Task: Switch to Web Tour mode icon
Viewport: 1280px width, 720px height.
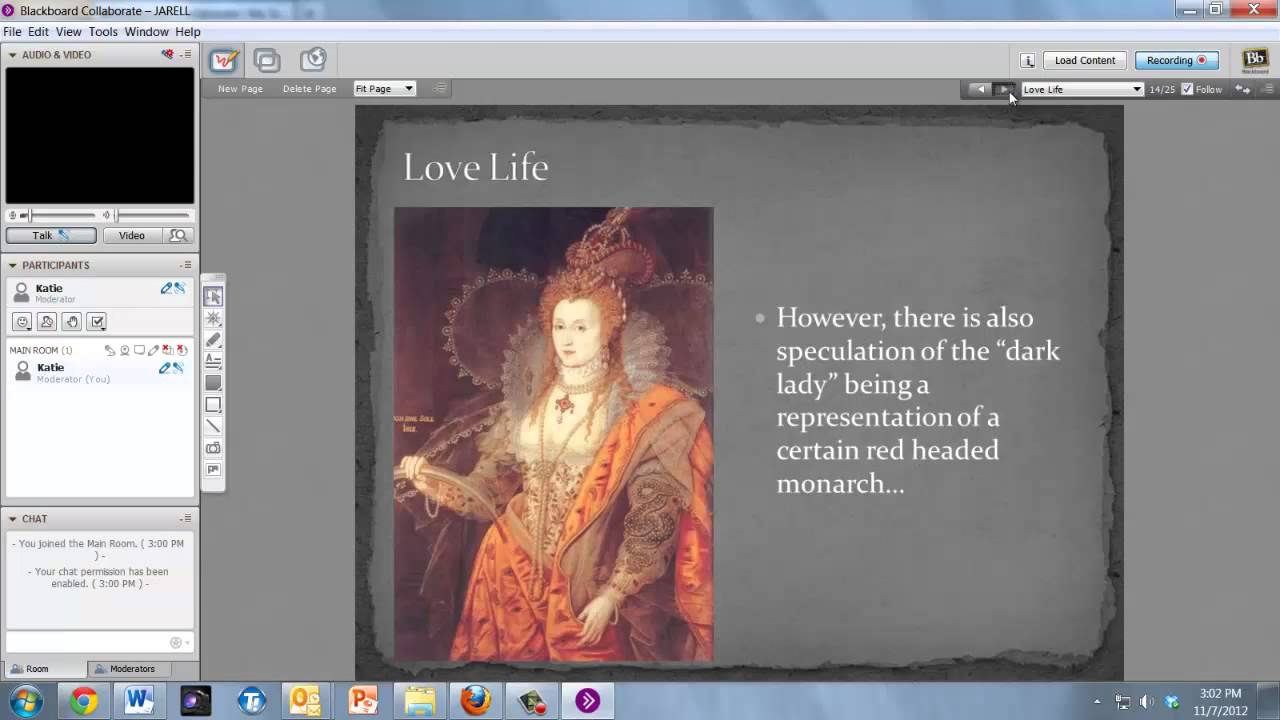Action: pos(313,60)
